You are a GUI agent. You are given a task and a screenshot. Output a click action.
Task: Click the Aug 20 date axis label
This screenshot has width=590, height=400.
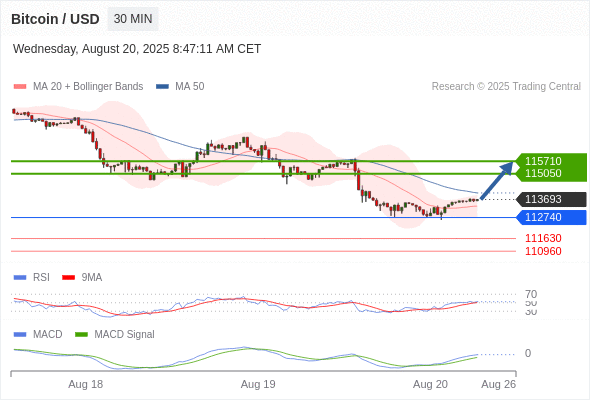pos(430,384)
